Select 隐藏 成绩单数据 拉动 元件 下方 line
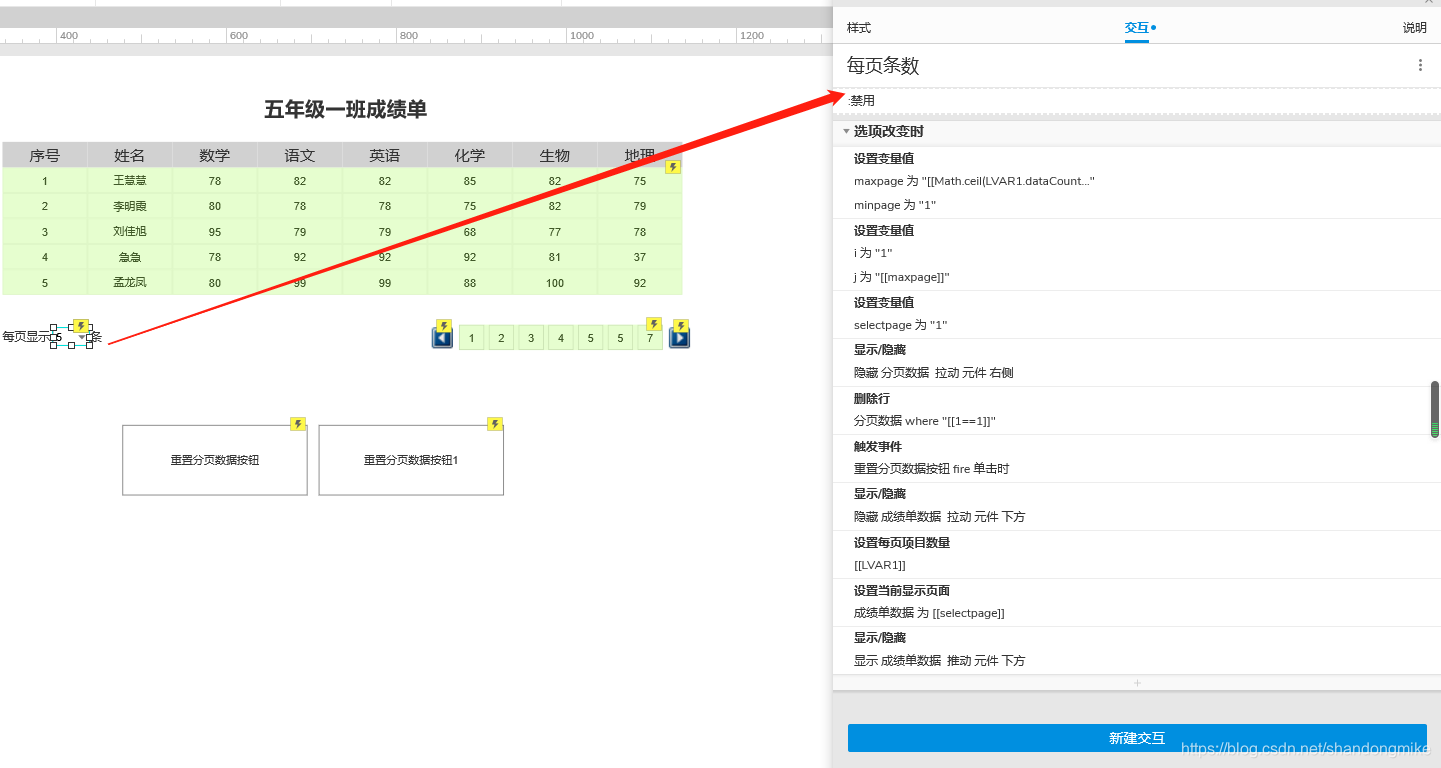Image resolution: width=1441 pixels, height=768 pixels. pyautogui.click(x=940, y=517)
